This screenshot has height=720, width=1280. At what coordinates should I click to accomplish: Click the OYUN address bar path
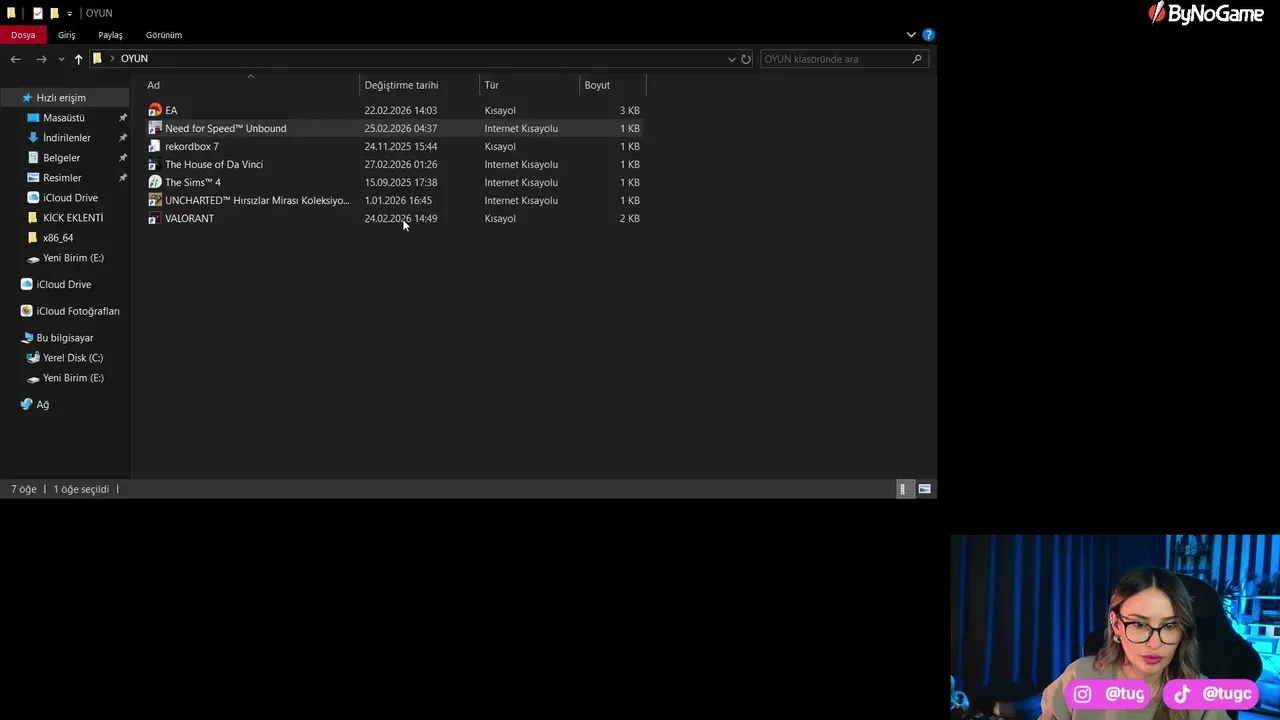coord(134,59)
